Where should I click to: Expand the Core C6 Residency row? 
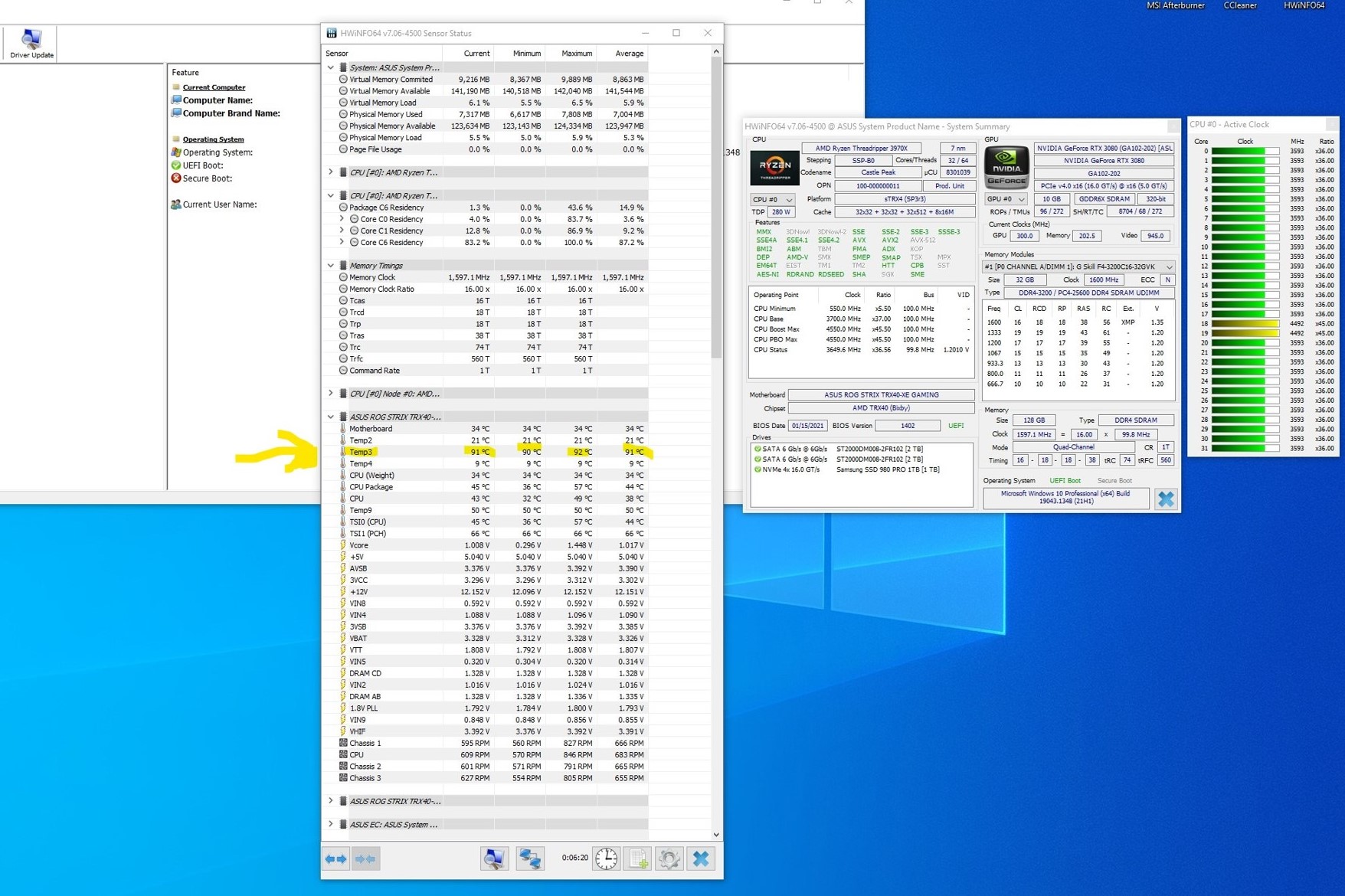click(342, 242)
